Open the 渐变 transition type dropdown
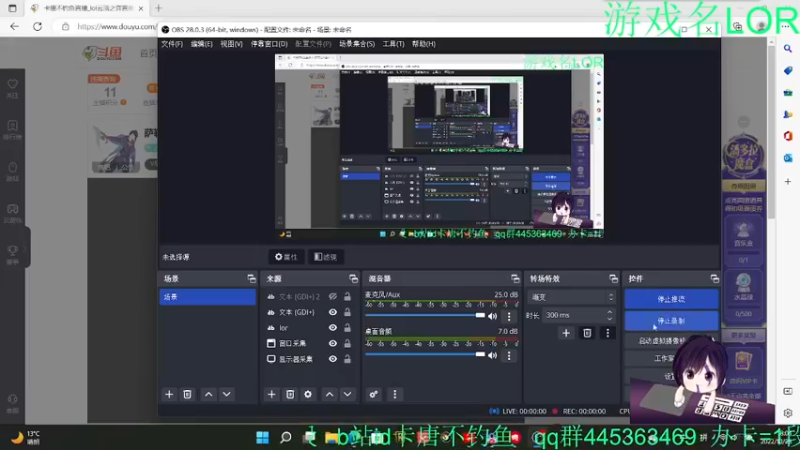 571,297
